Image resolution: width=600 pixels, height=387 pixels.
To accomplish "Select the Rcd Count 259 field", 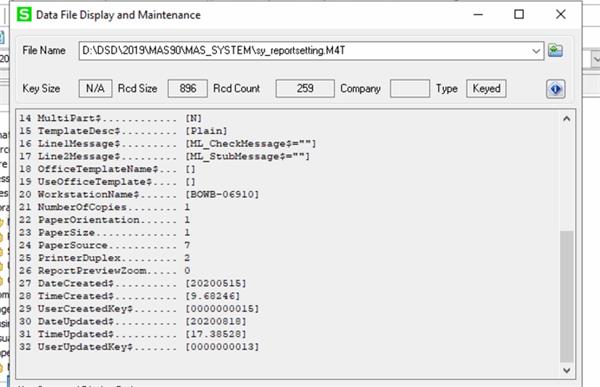I will 305,88.
